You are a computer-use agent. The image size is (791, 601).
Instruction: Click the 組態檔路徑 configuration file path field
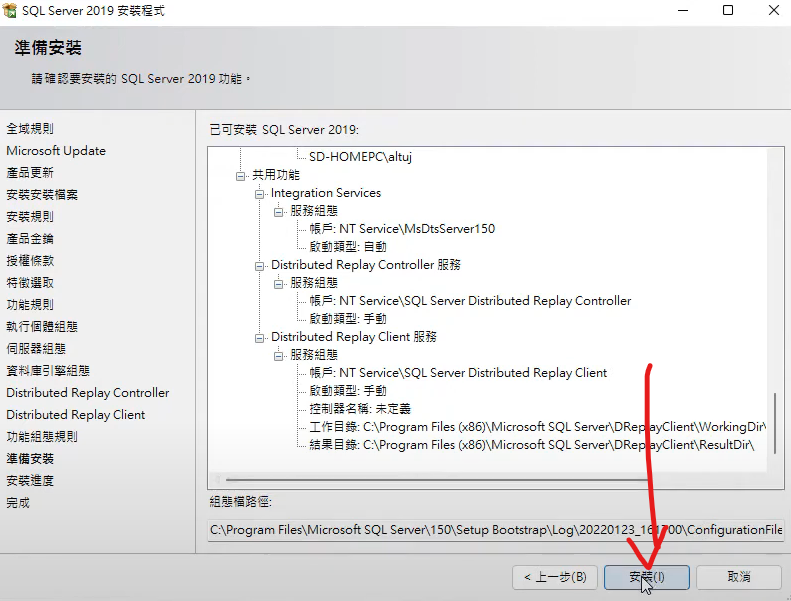(495, 530)
